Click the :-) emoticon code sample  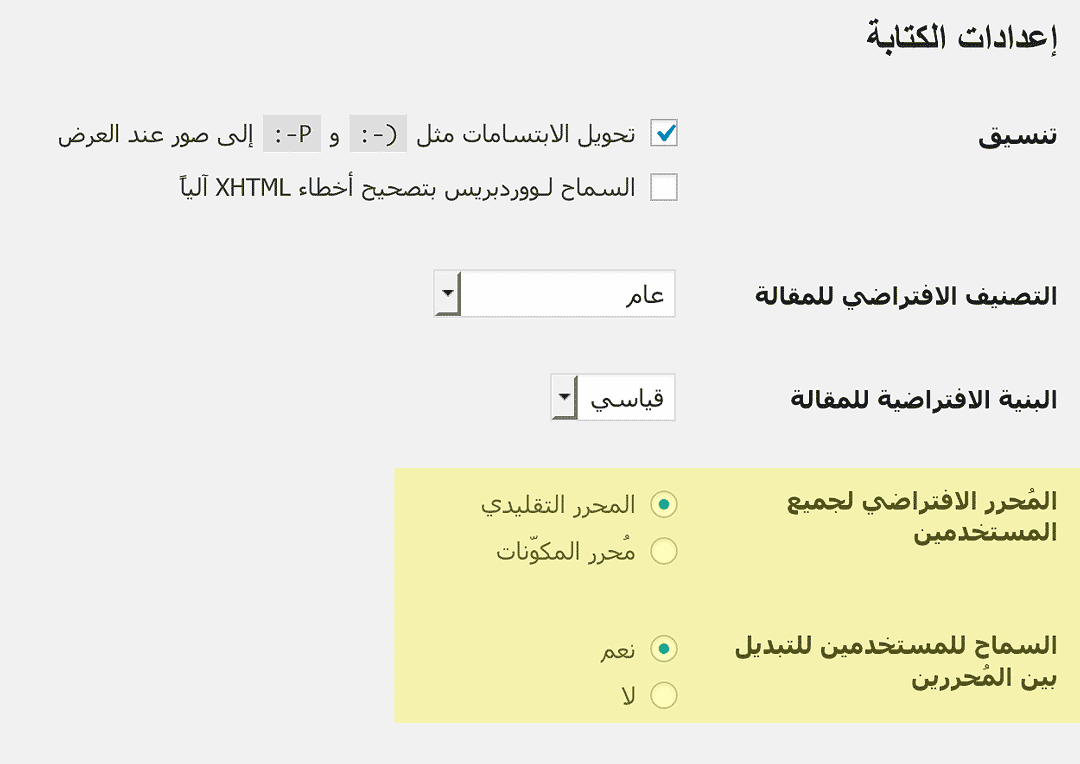tap(378, 134)
